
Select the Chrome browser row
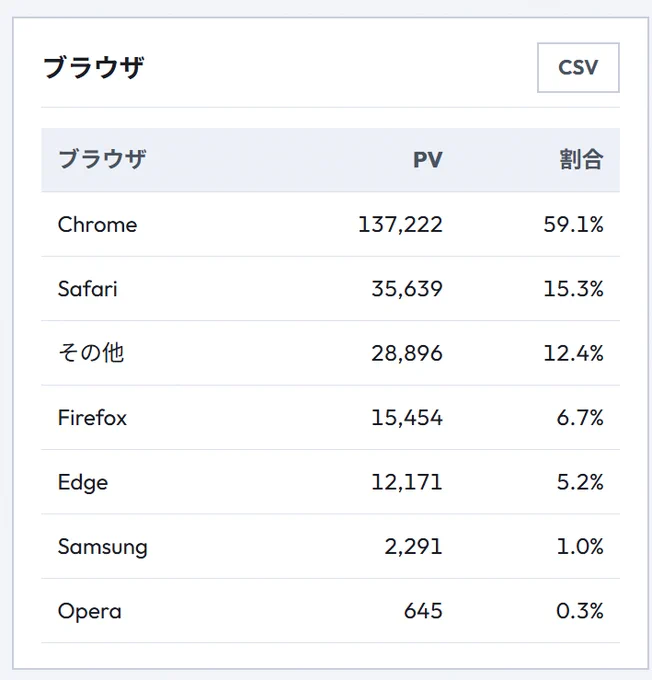[331, 224]
